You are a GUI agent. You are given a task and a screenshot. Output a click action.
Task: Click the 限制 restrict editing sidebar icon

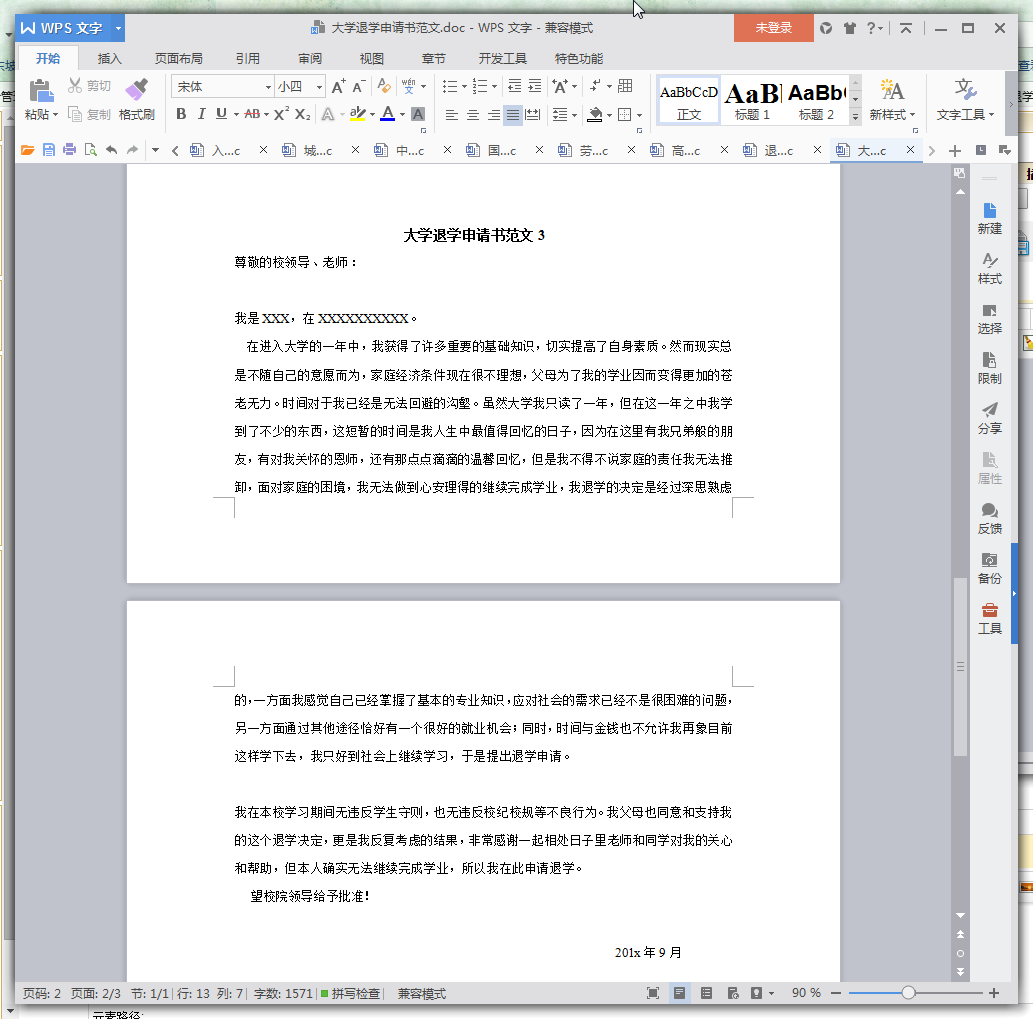[990, 369]
